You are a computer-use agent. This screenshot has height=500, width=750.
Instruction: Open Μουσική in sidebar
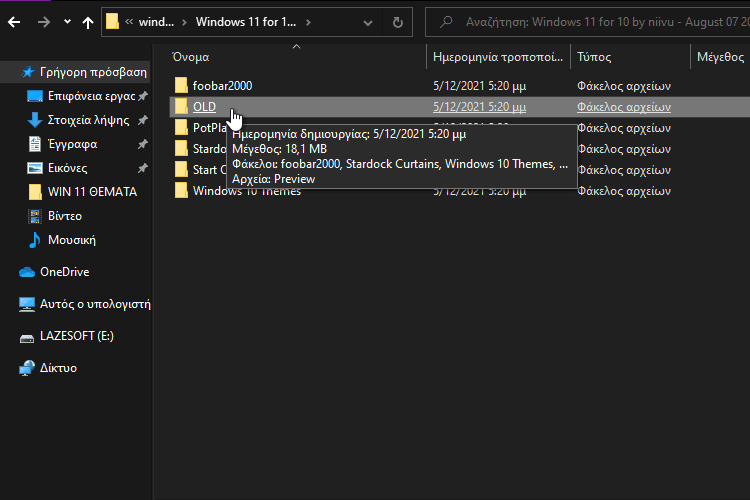pos(72,240)
